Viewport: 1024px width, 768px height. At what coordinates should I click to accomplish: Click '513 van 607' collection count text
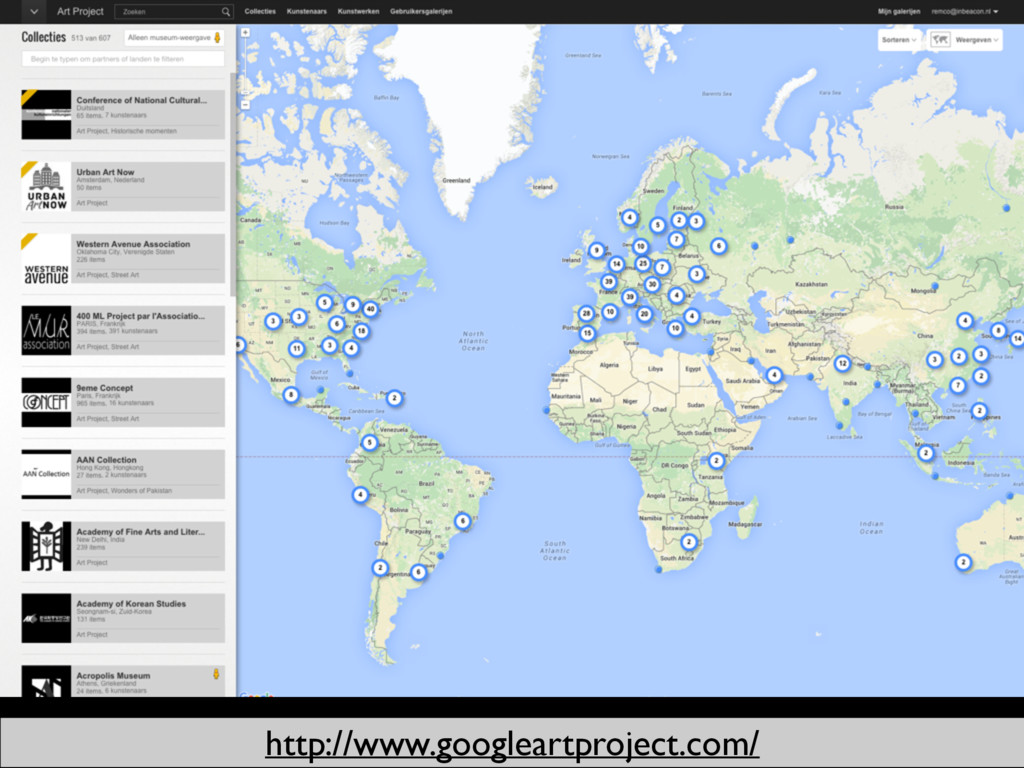click(x=91, y=38)
